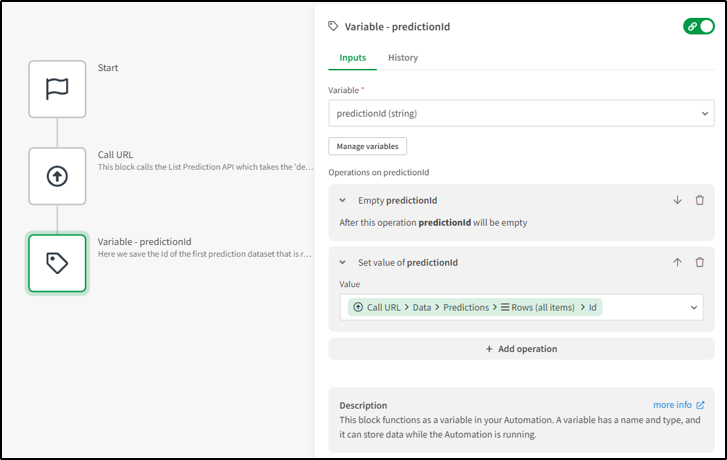Toggle the green link switch off
This screenshot has height=460, width=727.
click(x=699, y=27)
